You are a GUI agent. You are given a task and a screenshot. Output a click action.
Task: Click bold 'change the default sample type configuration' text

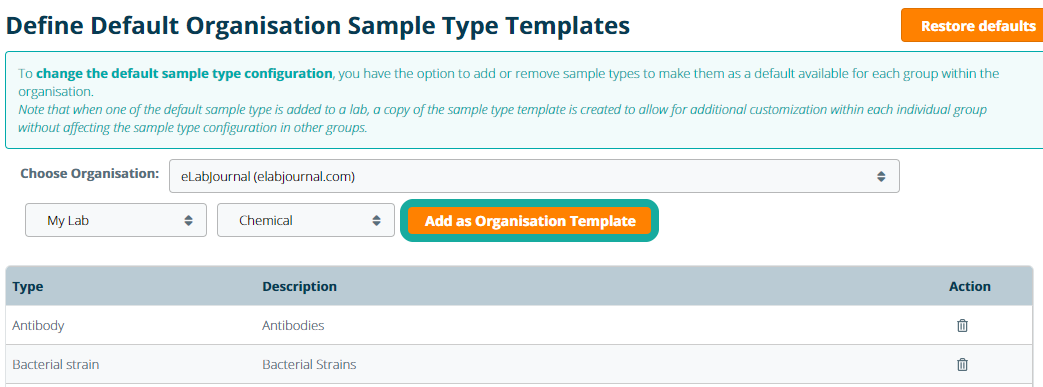(x=184, y=73)
